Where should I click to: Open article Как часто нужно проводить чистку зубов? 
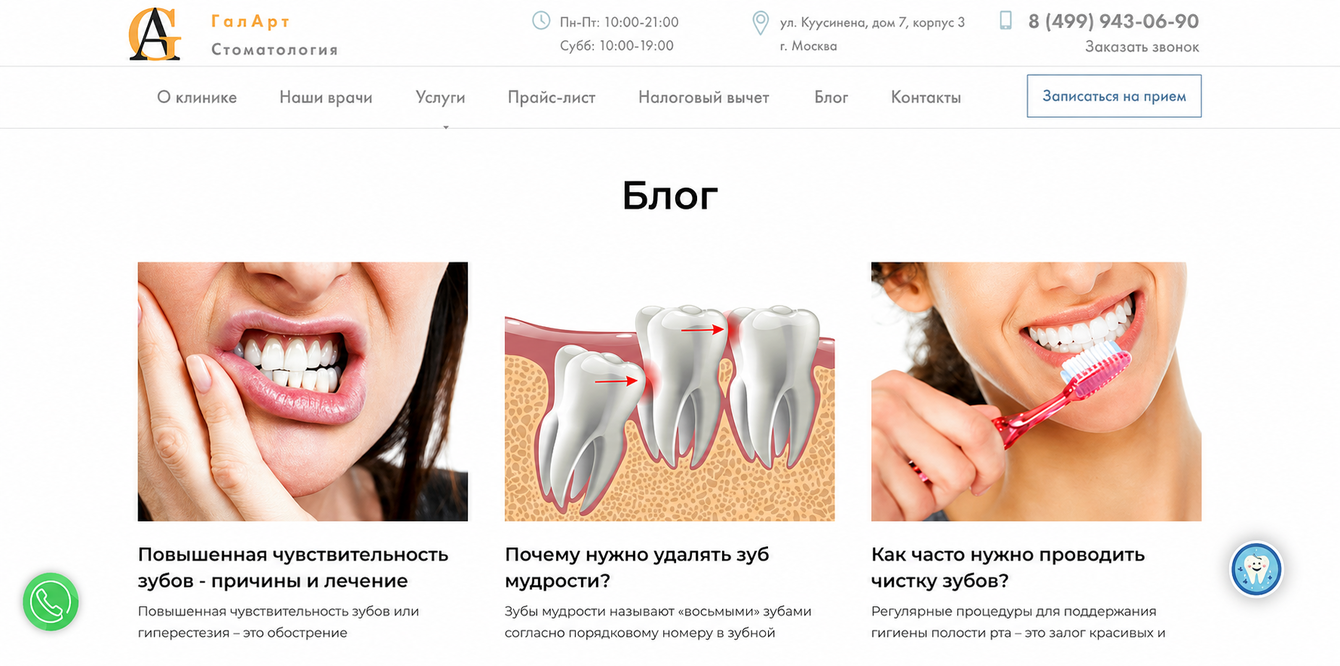[x=1008, y=567]
